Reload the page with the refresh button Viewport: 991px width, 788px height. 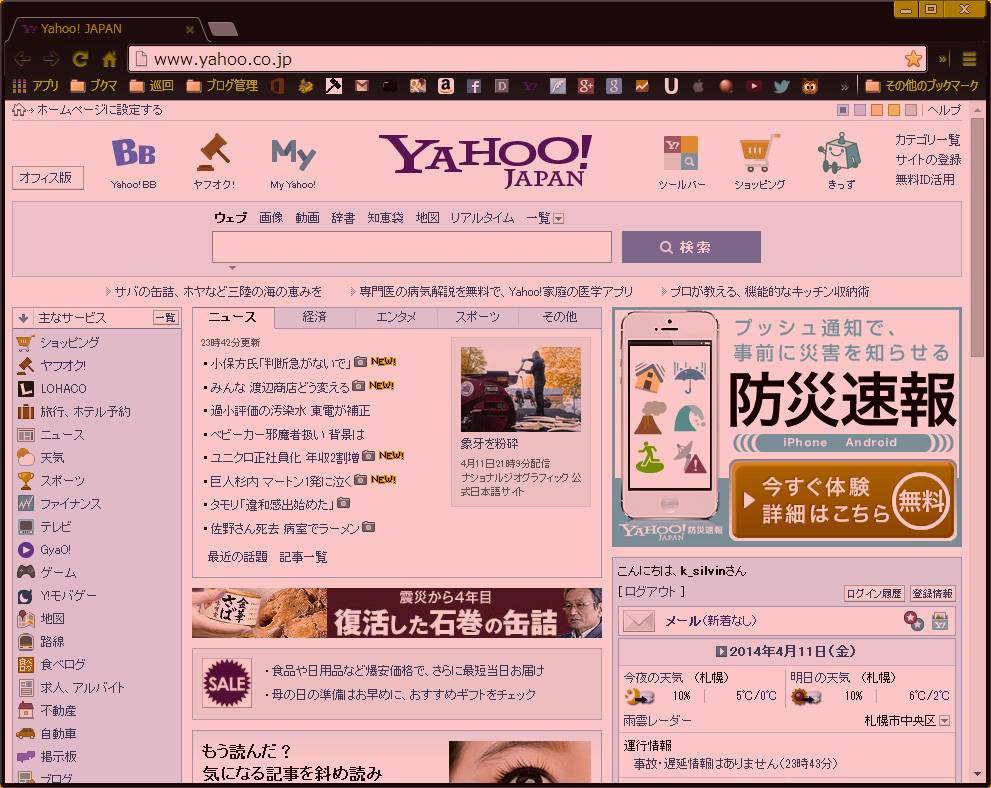click(x=80, y=59)
